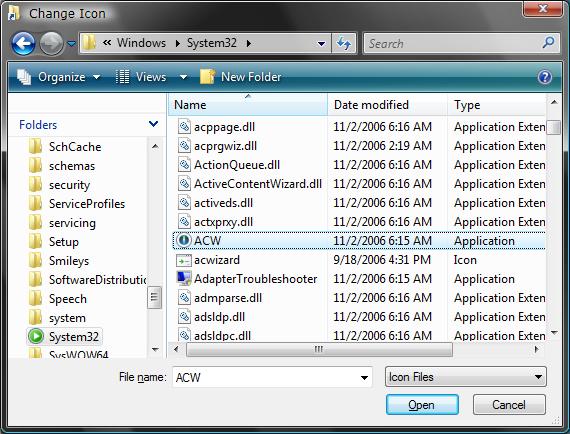Click the File name text field

[265, 377]
